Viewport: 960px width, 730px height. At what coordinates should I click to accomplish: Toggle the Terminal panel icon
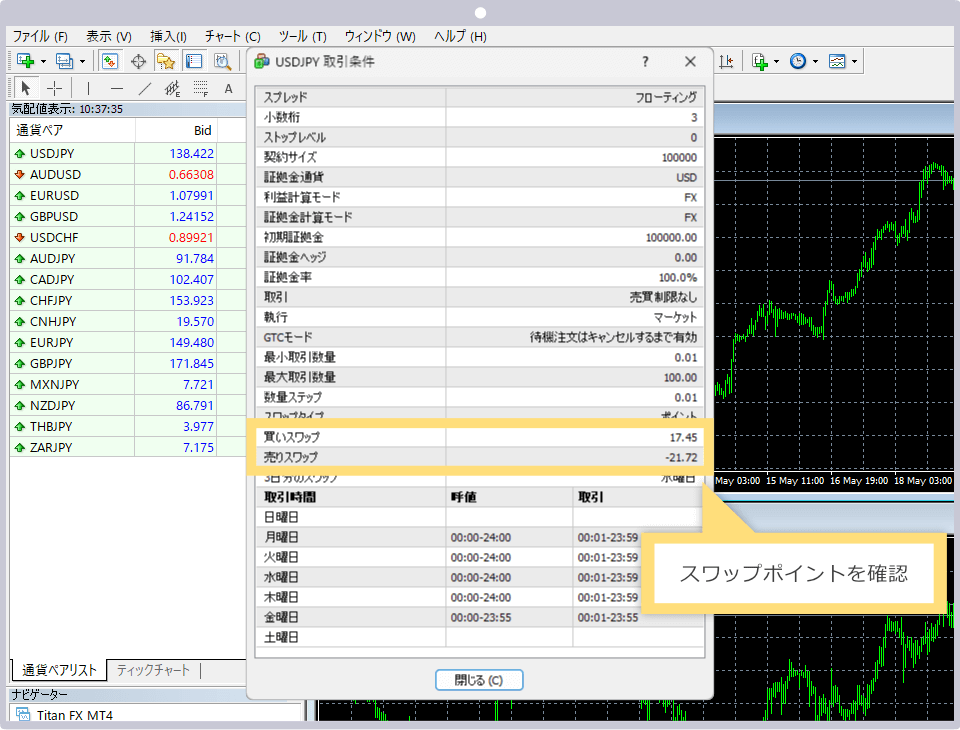pos(194,61)
